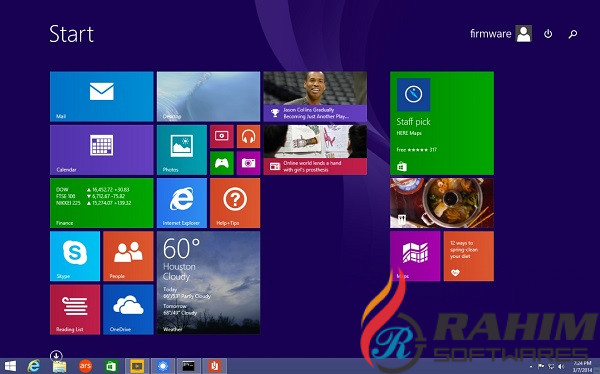Open File Explorer from the taskbar
Image resolution: width=600 pixels, height=374 pixels.
click(59, 367)
